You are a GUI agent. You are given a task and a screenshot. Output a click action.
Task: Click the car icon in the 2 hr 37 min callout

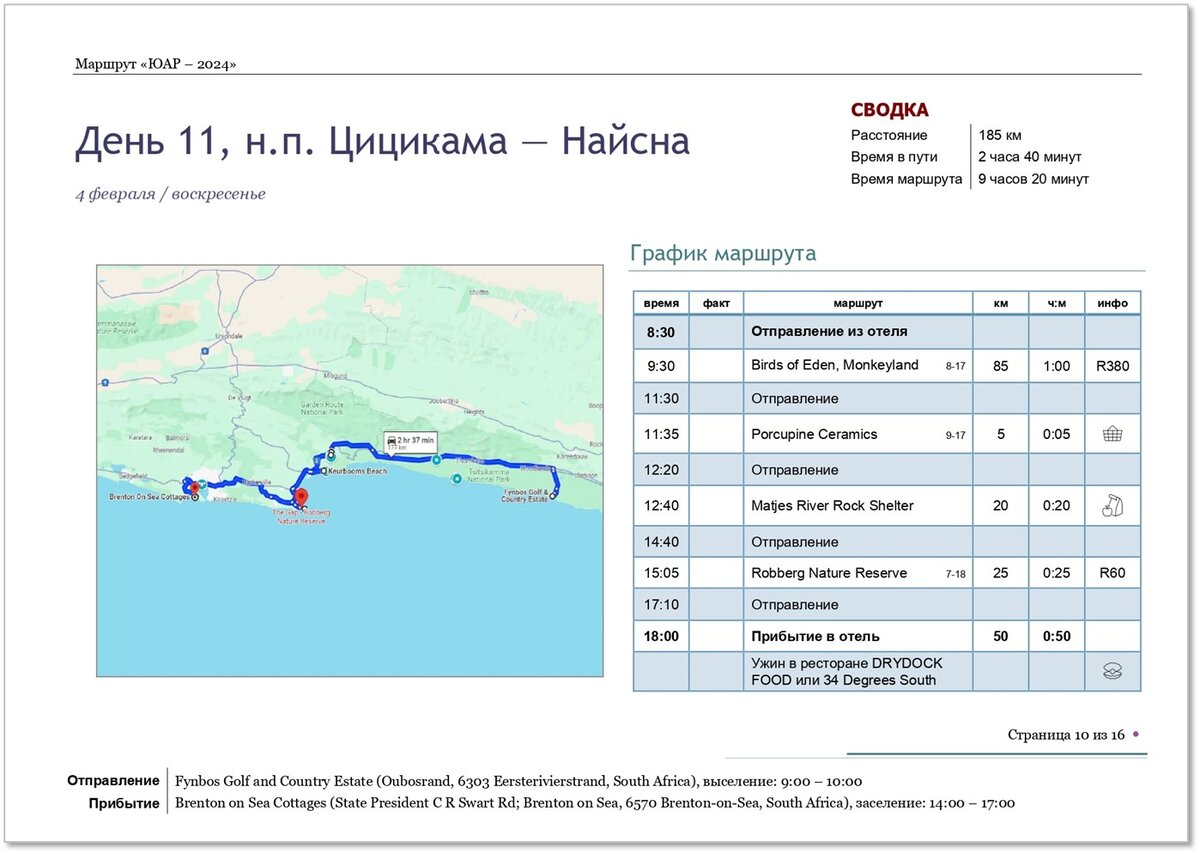(392, 439)
